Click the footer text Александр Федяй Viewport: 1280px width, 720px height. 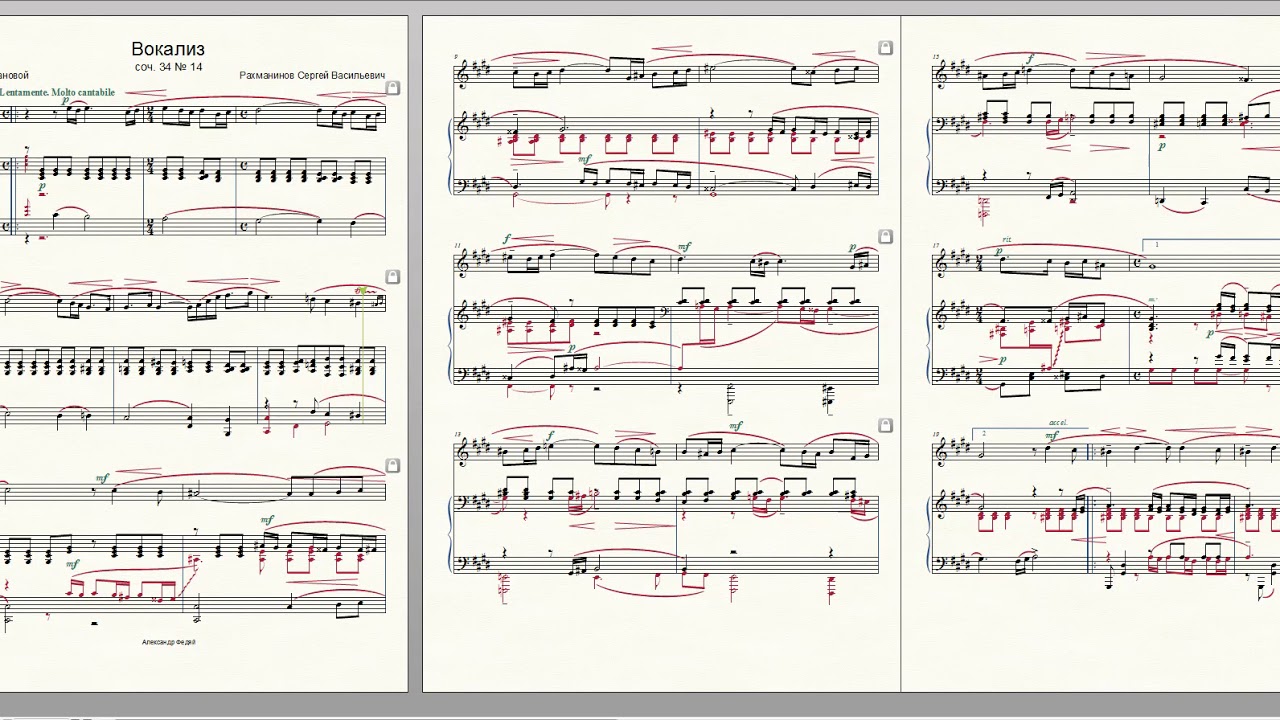click(x=169, y=642)
